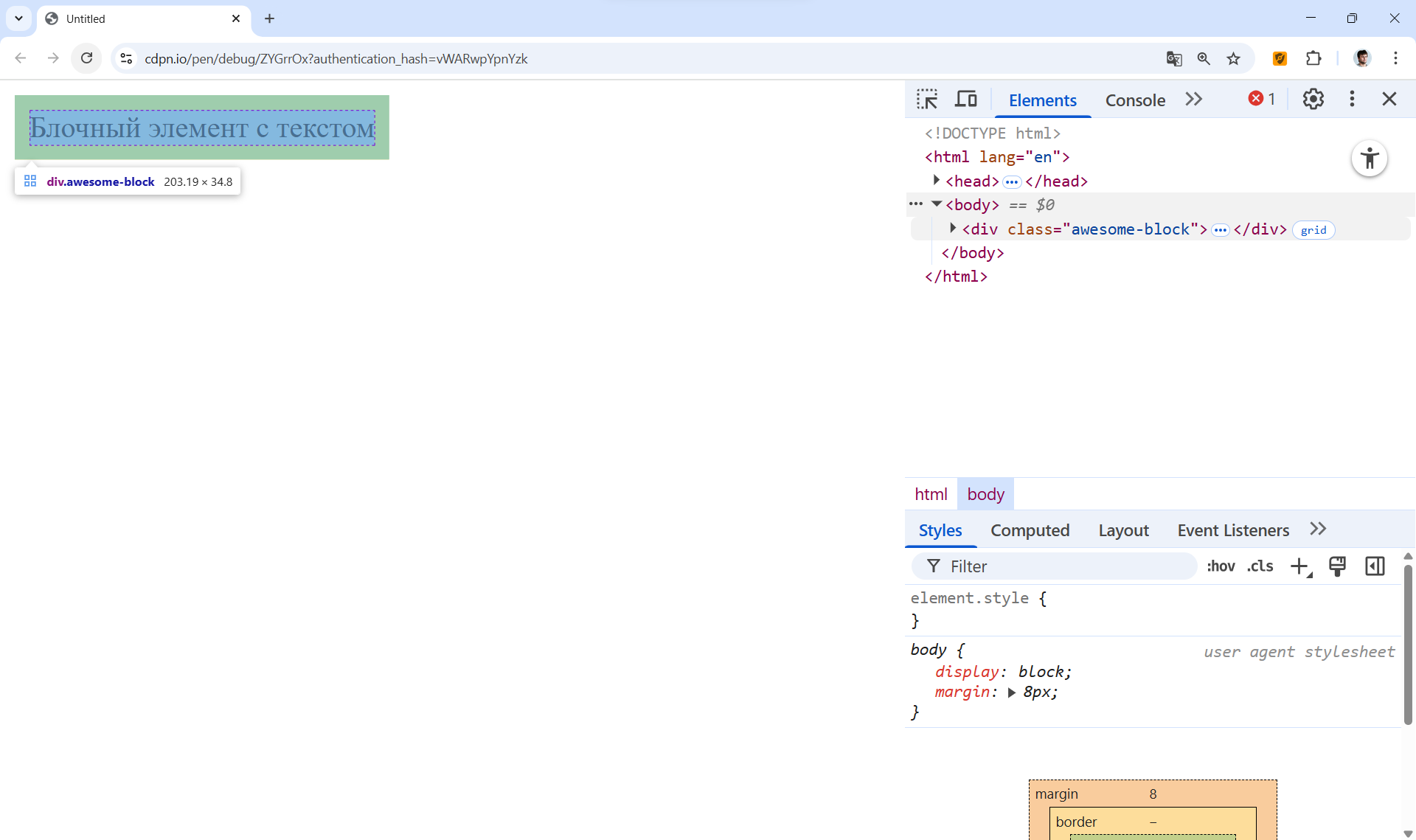
Task: Toggle the device toolbar icon
Action: [965, 99]
